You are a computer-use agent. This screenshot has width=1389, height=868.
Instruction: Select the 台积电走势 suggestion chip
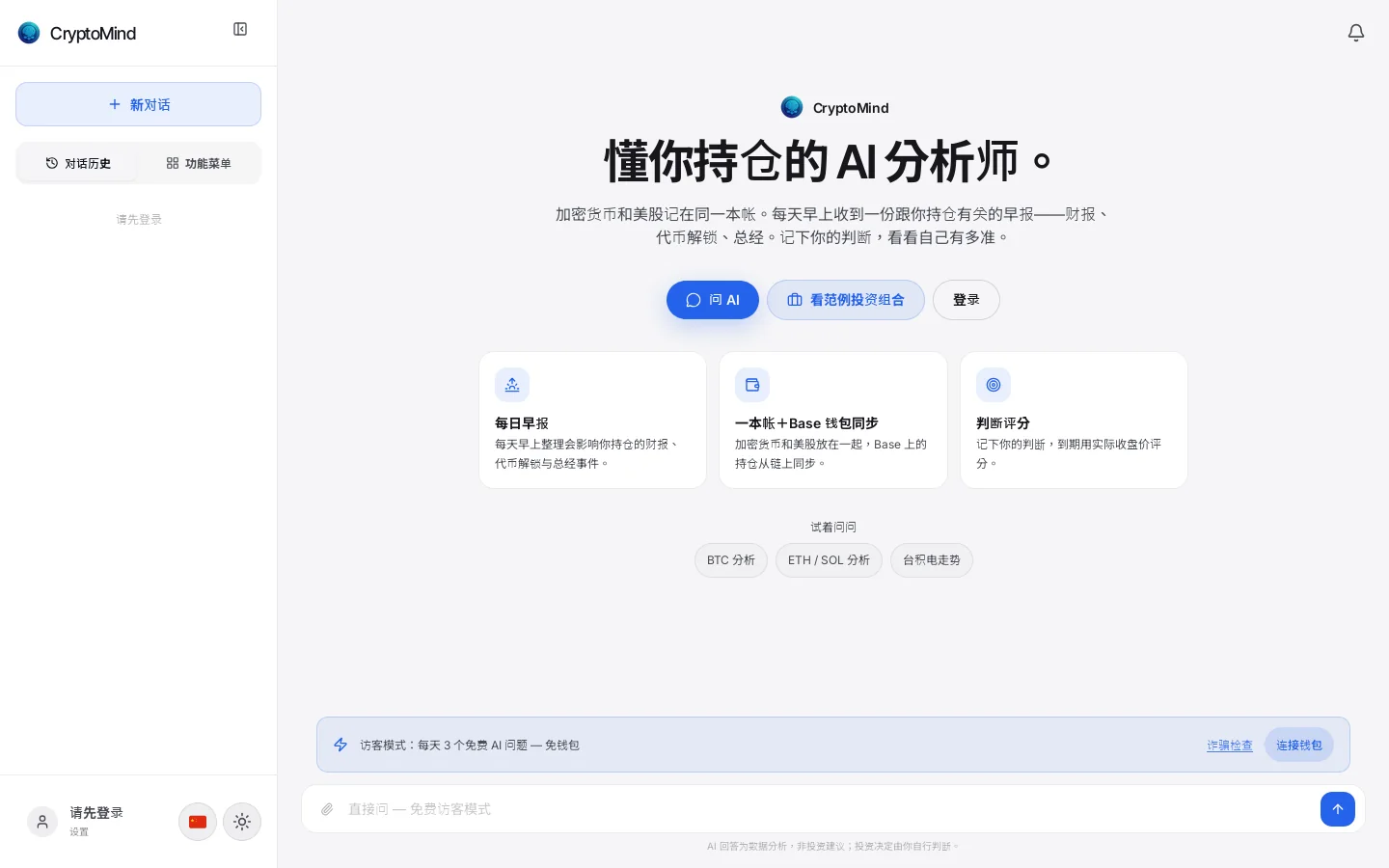(932, 560)
